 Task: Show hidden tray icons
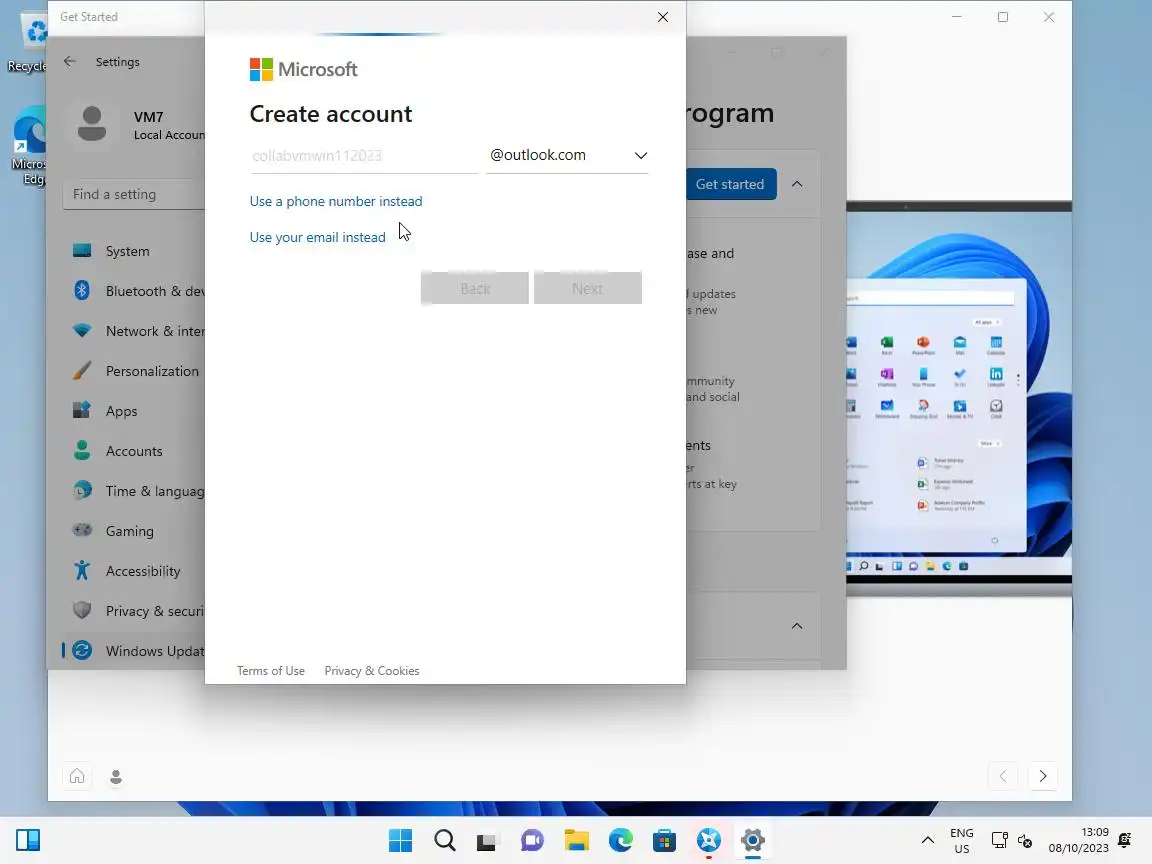pyautogui.click(x=928, y=840)
